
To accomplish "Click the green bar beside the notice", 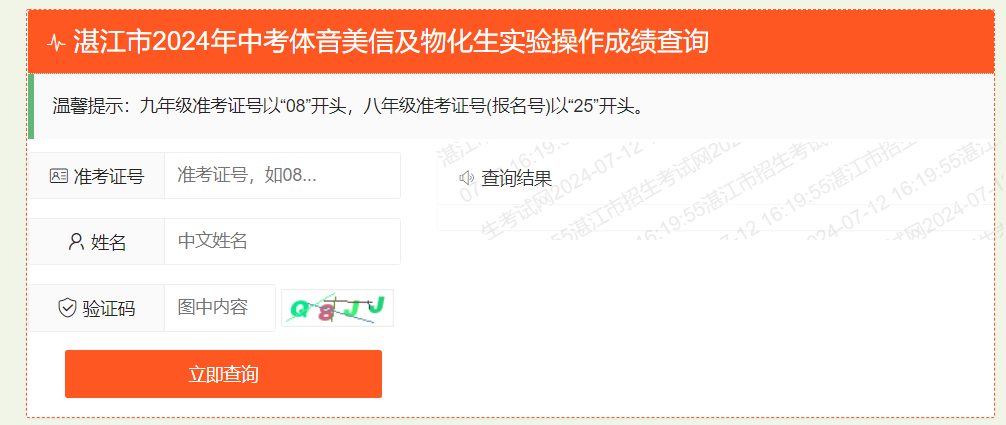I will [x=31, y=106].
